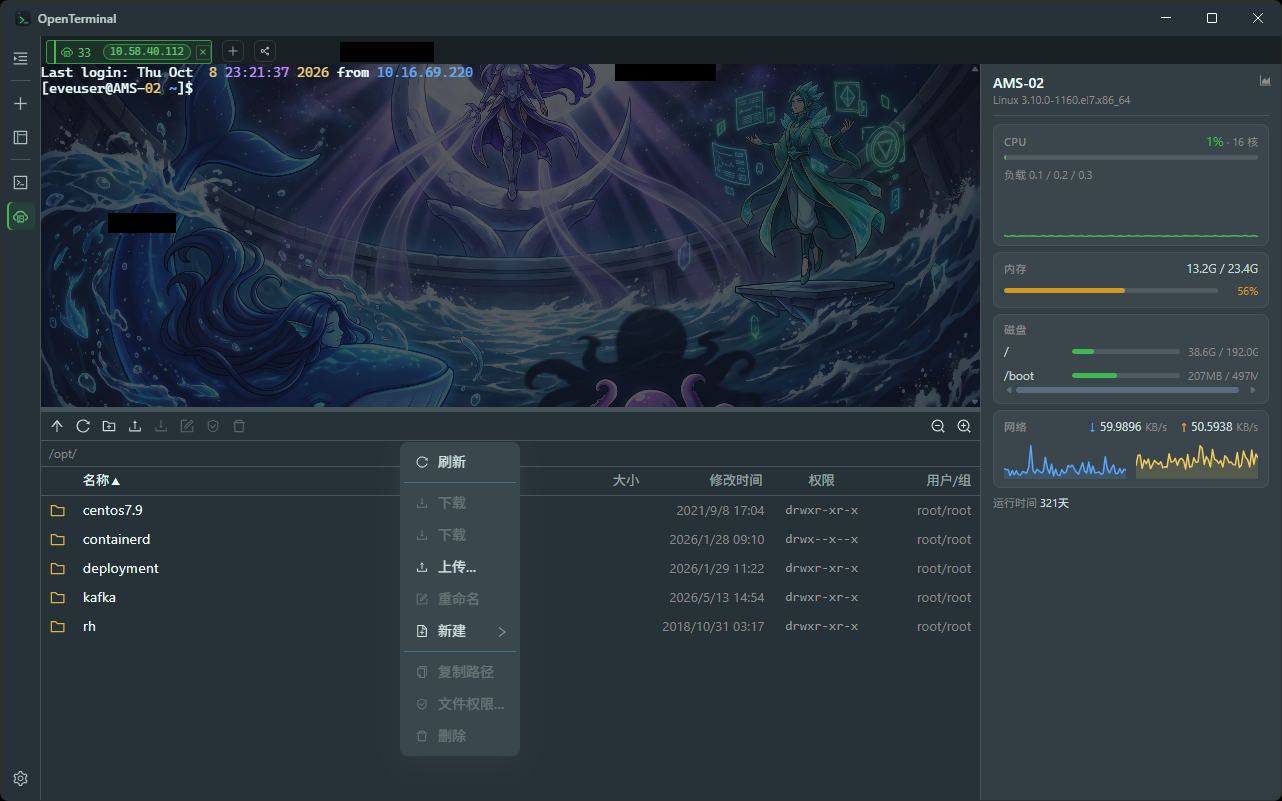Toggle the SFTP cloud panel sidebar icon
Screen dimensions: 1282x801
tap(20, 216)
